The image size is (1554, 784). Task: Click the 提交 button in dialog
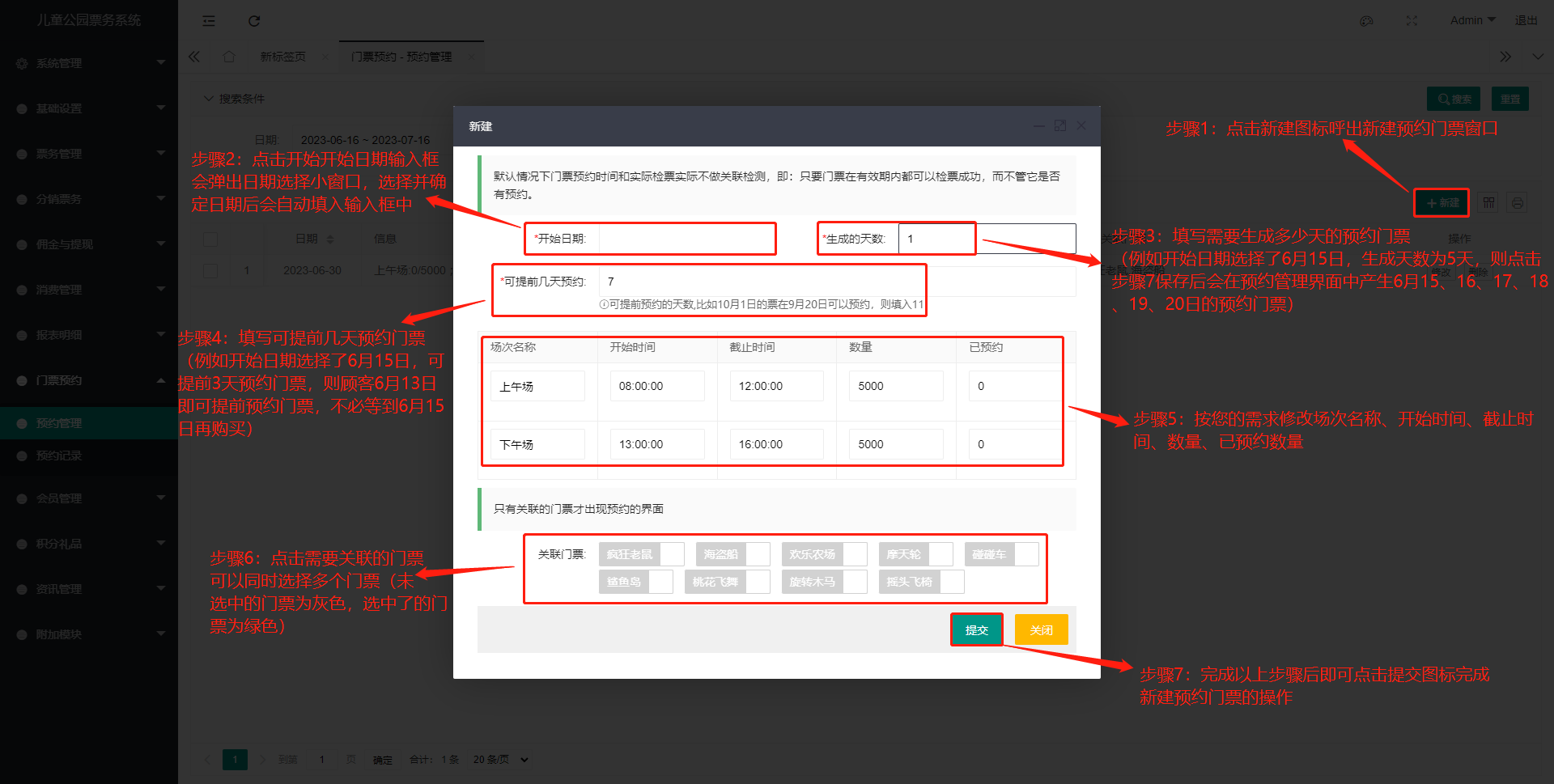(977, 629)
